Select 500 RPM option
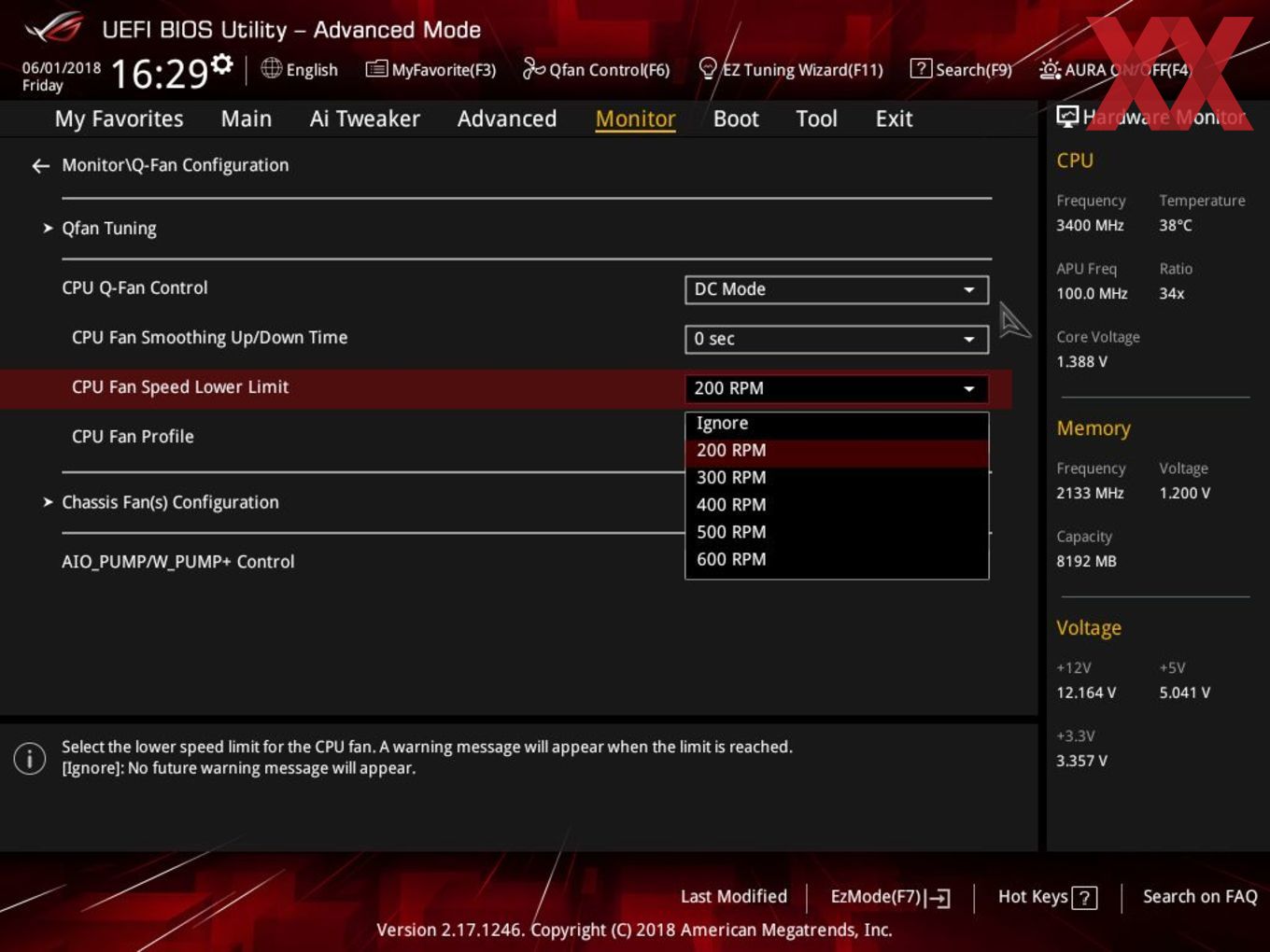1270x952 pixels. [837, 532]
